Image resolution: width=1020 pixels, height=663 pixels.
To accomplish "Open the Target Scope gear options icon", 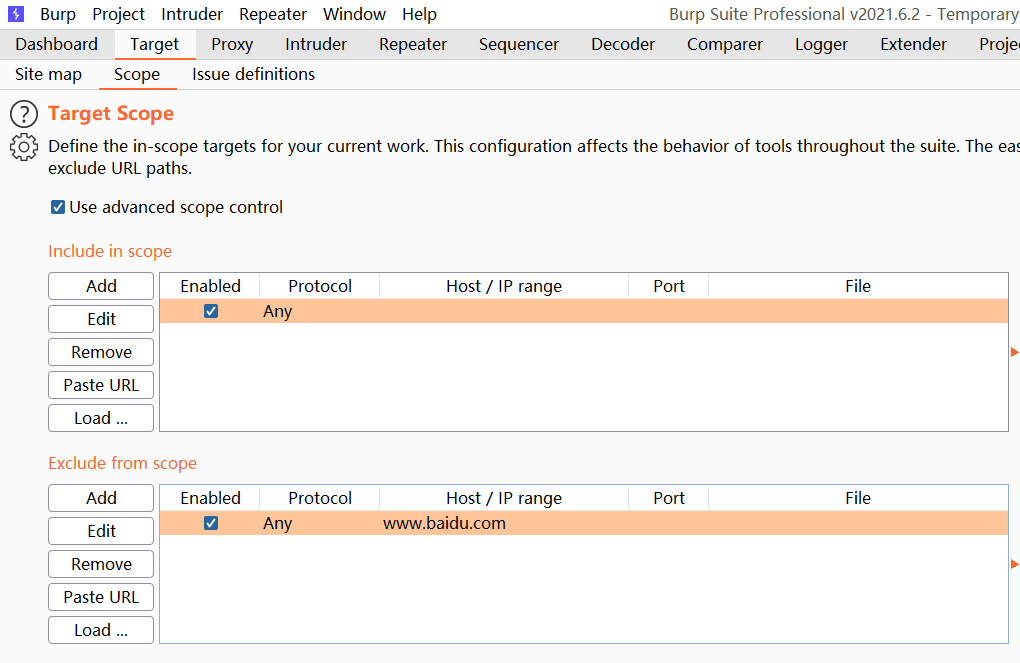I will coord(24,147).
